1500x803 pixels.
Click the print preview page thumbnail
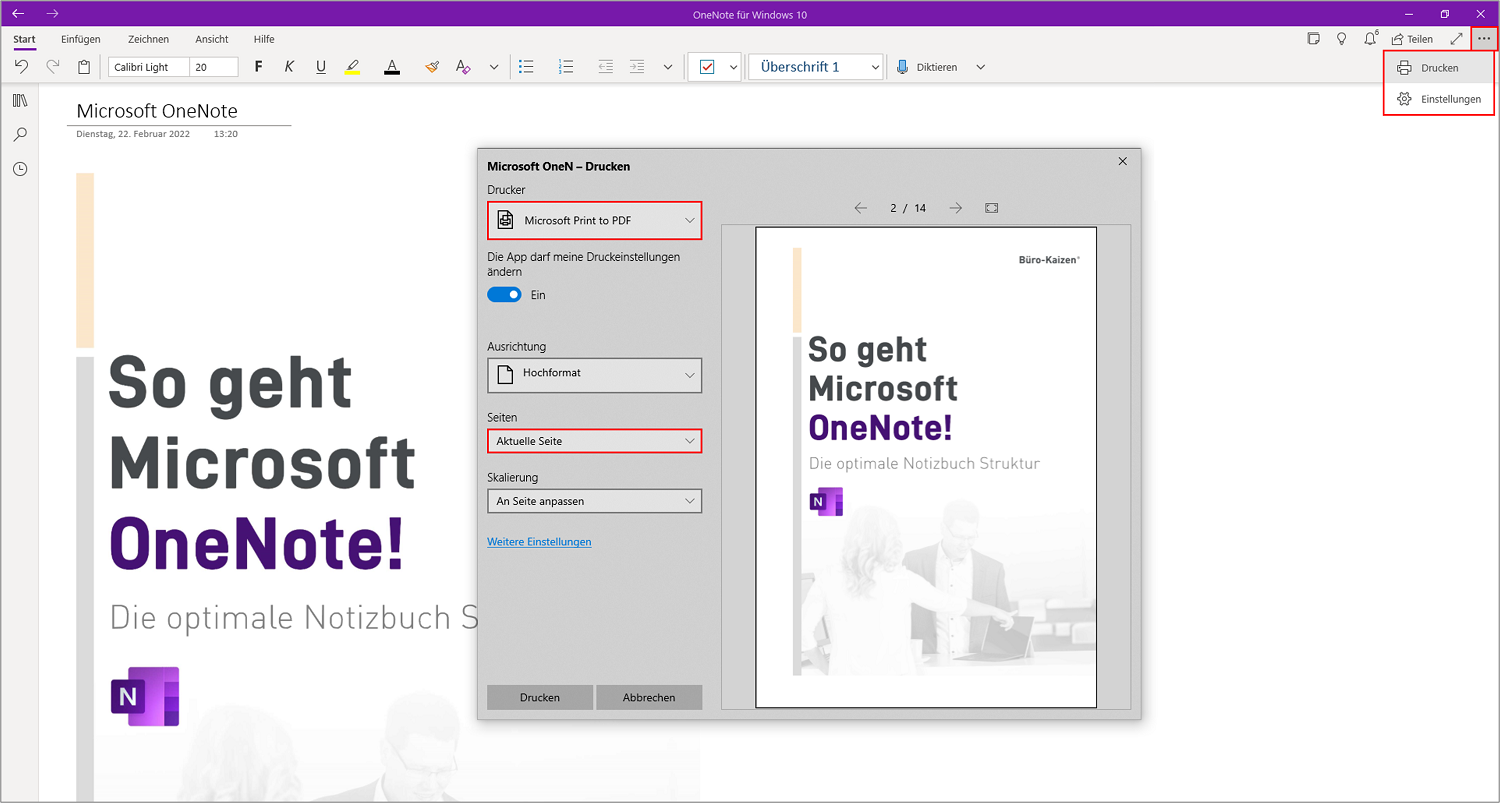point(926,468)
